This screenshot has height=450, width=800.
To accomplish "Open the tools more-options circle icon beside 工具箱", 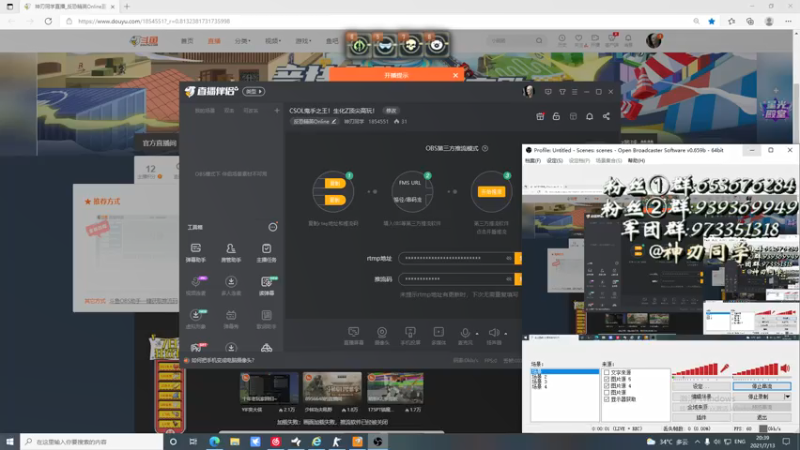I will pos(273,227).
